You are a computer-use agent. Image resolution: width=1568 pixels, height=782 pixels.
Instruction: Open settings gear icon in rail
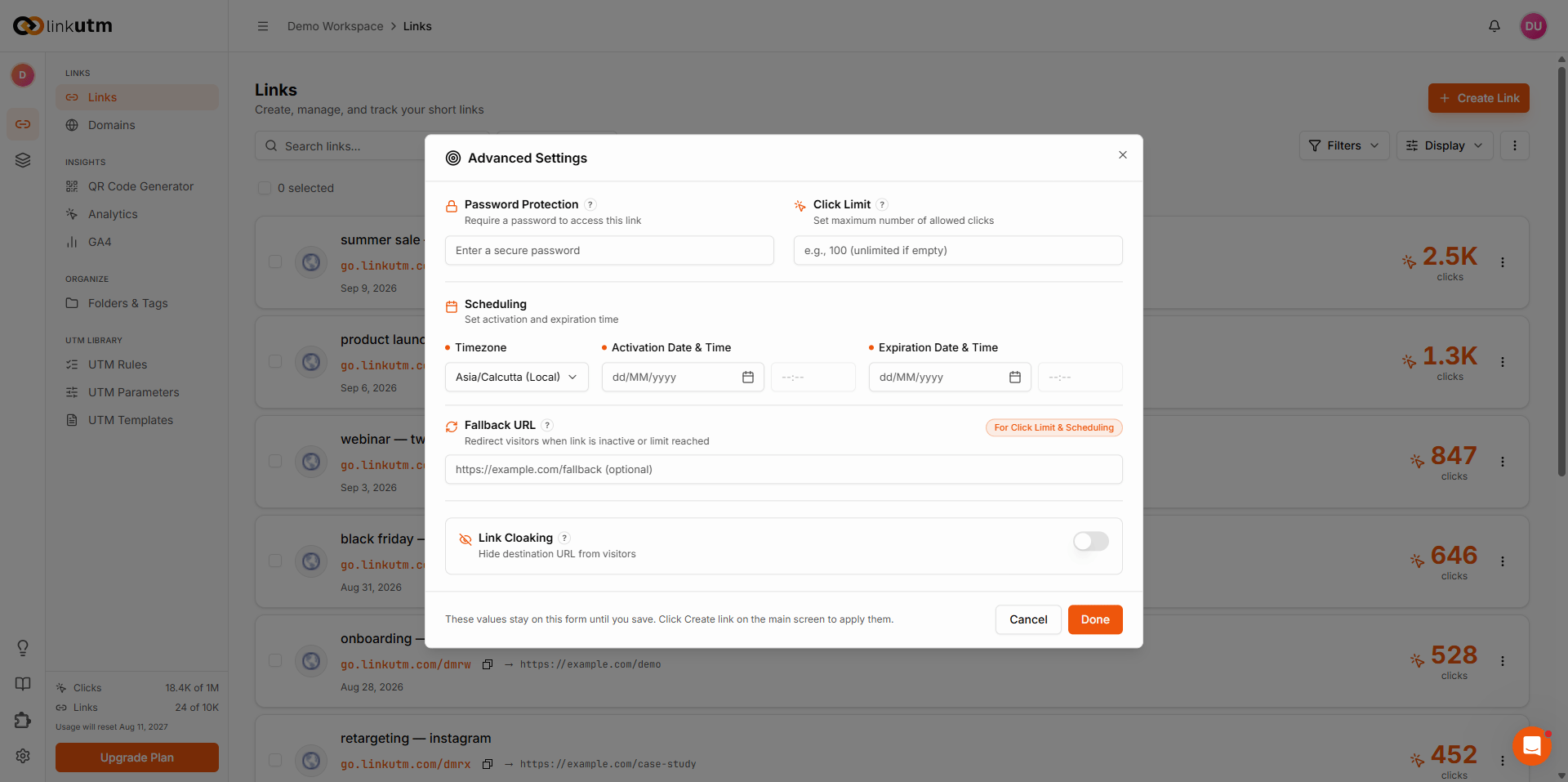(x=23, y=756)
